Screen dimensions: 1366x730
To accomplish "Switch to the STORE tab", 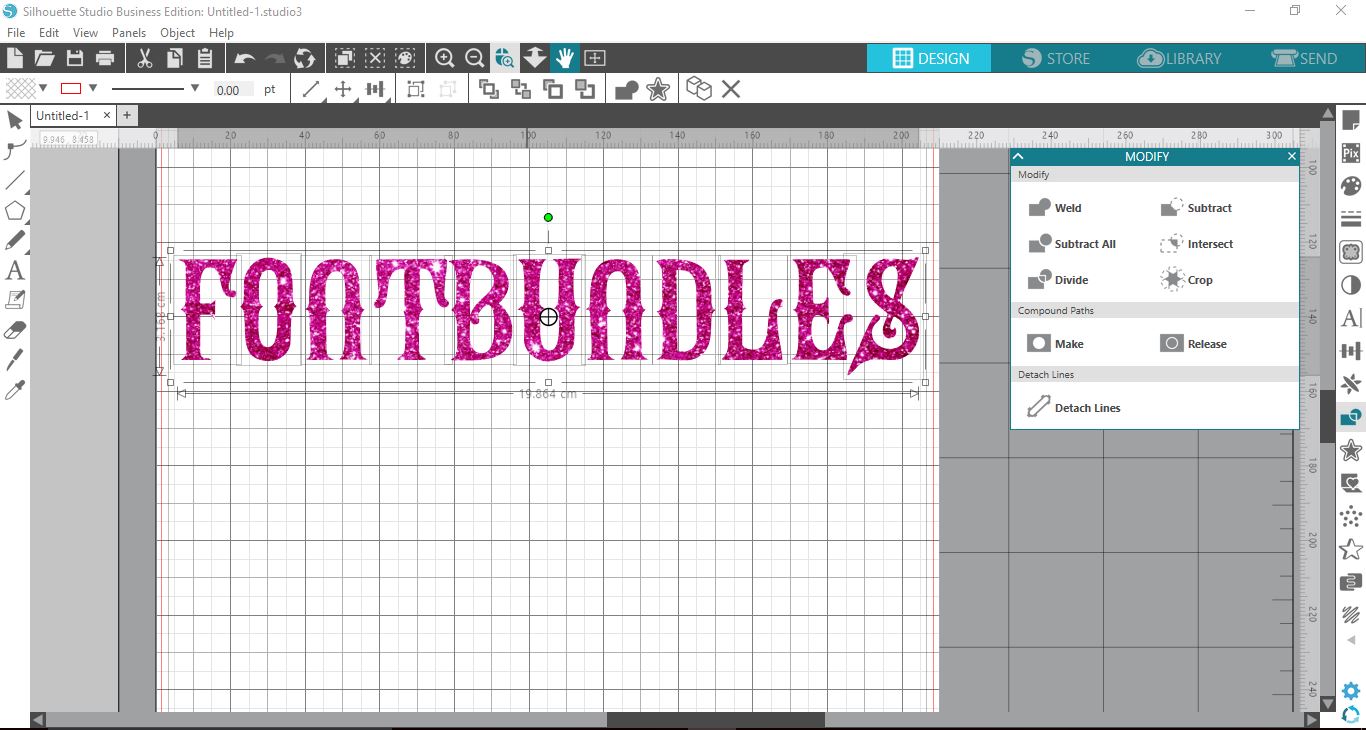I will pos(1055,58).
